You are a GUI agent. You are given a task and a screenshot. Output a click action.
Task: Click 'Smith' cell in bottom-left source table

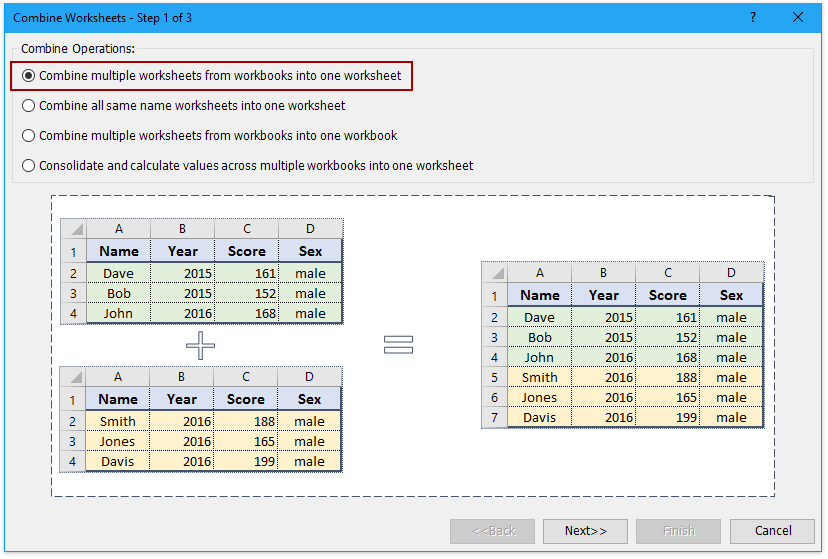[x=118, y=421]
